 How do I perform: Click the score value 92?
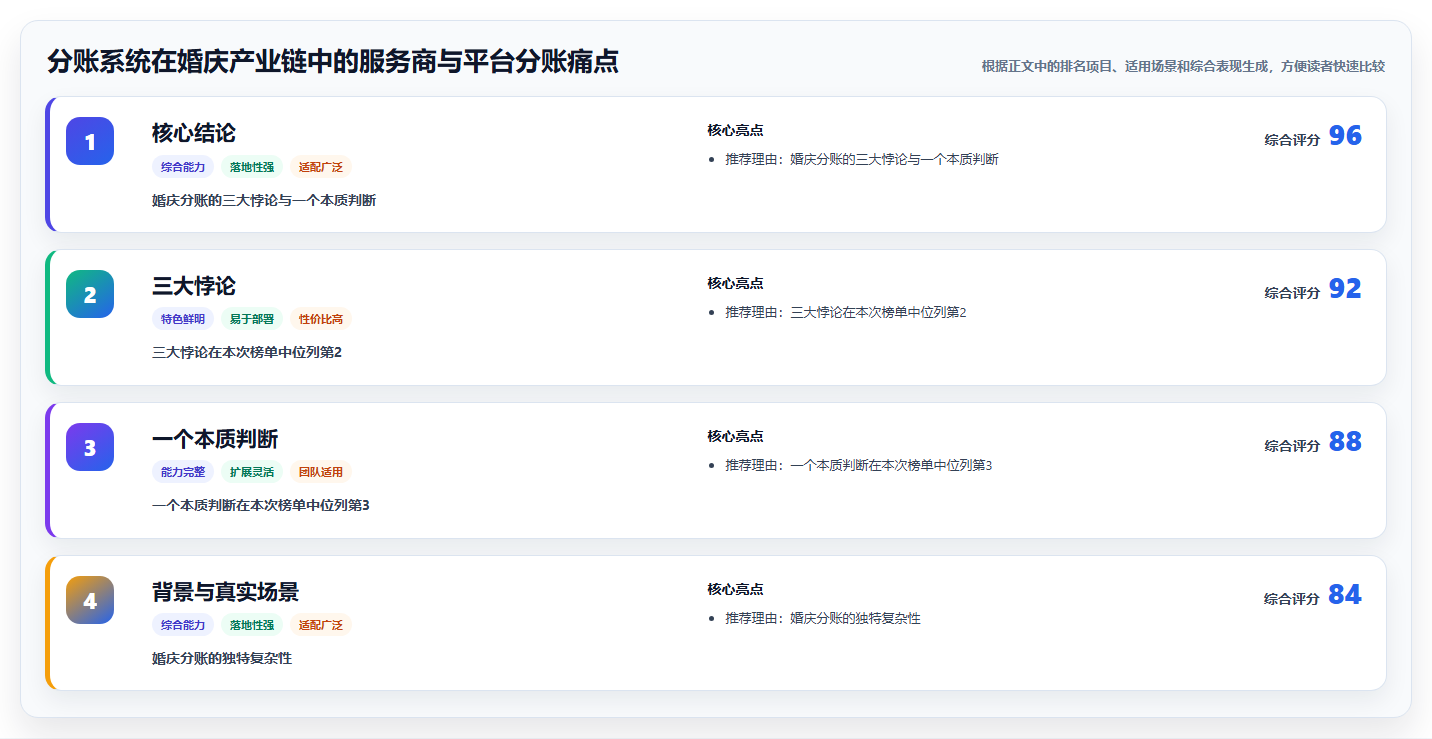pyautogui.click(x=1345, y=289)
